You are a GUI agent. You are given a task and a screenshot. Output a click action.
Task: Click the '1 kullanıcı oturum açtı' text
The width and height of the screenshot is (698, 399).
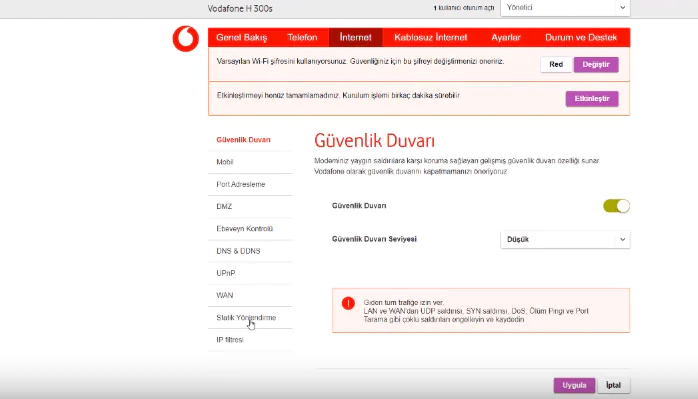[464, 8]
